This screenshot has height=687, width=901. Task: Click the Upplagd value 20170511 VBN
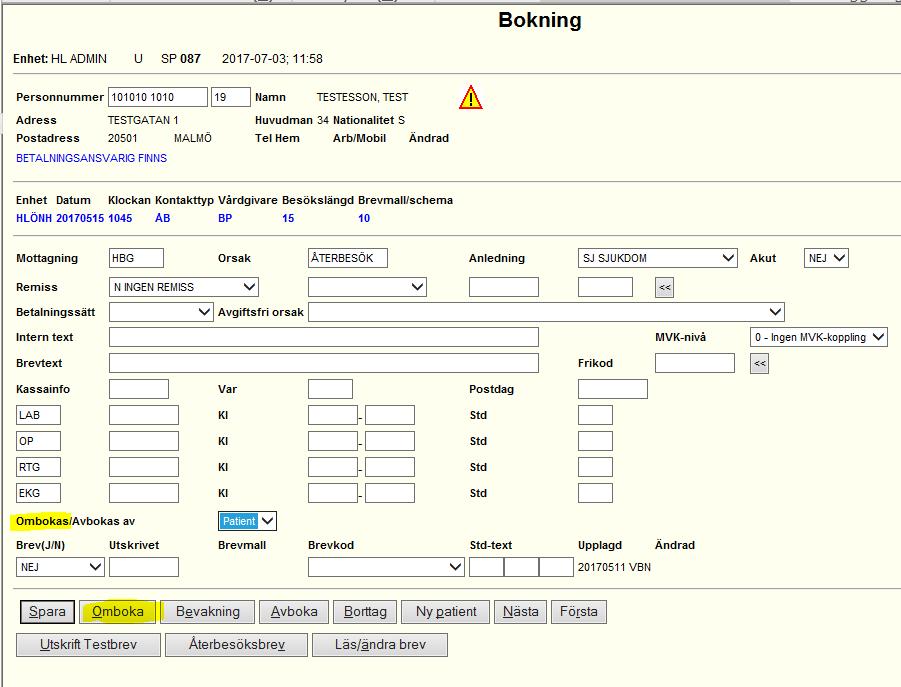click(x=614, y=568)
